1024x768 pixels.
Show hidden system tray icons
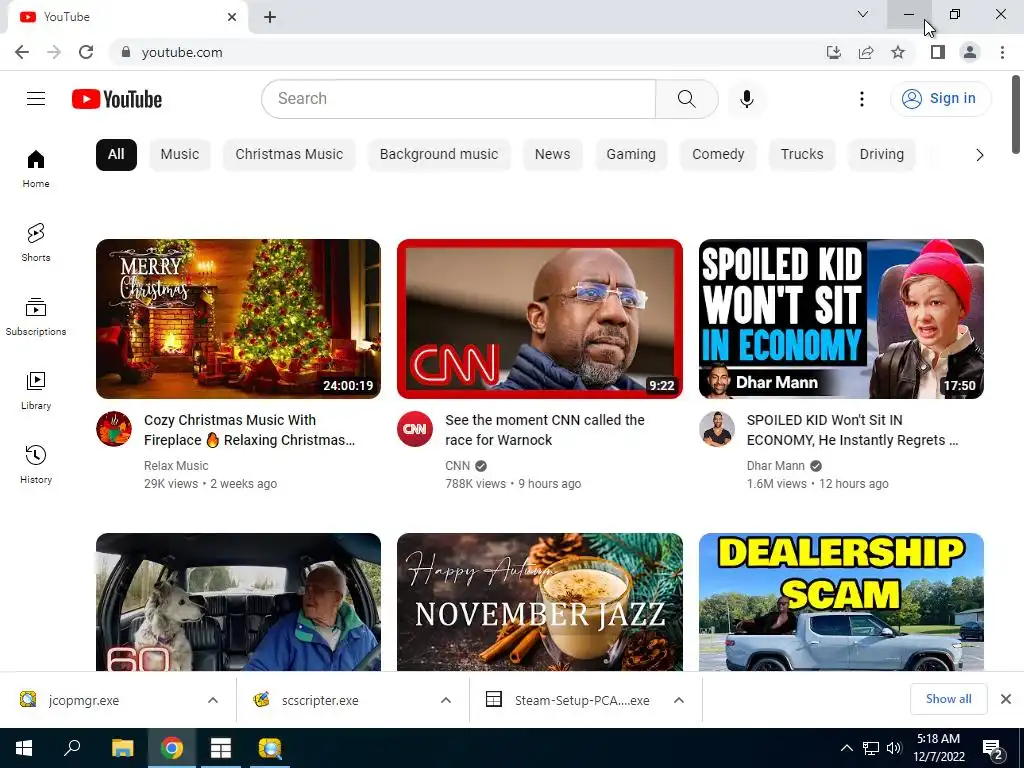(846, 748)
